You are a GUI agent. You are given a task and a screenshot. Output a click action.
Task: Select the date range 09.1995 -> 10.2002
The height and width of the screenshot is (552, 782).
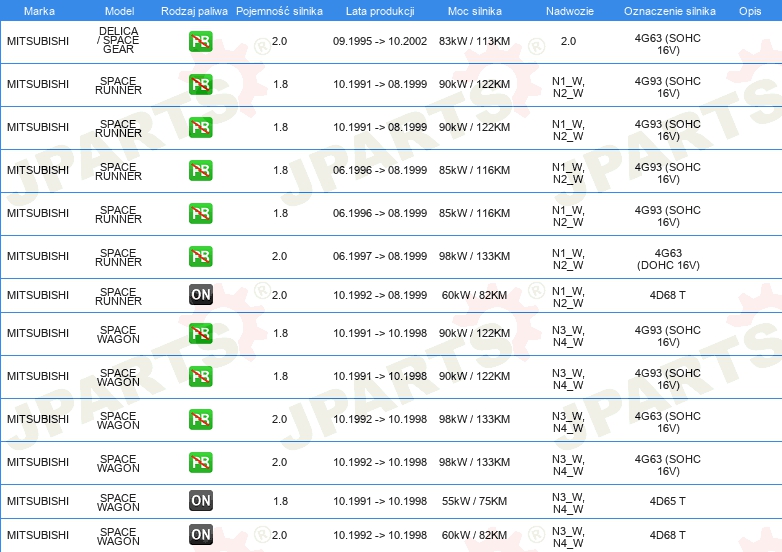pyautogui.click(x=380, y=41)
